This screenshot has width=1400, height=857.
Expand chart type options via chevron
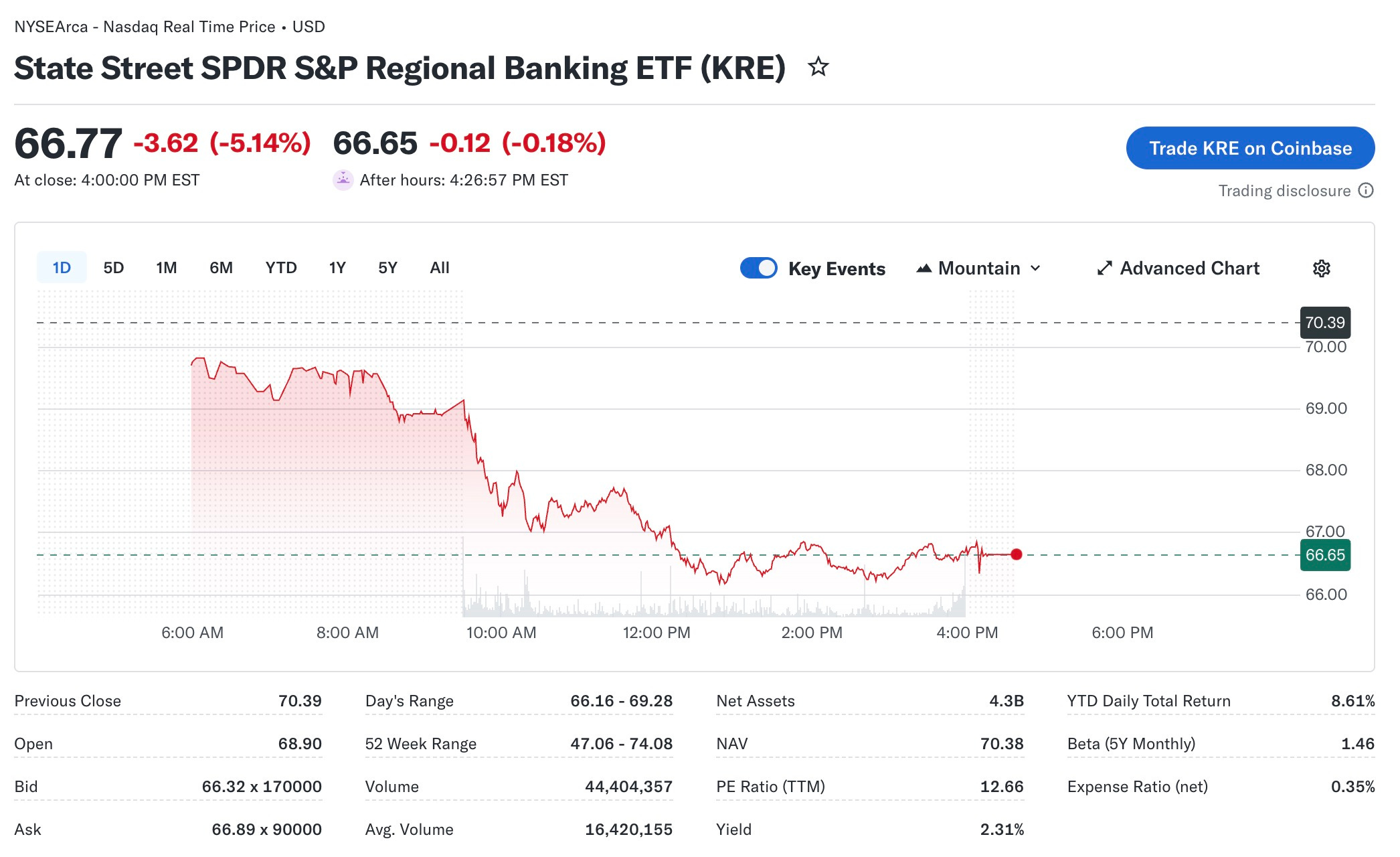[1035, 268]
